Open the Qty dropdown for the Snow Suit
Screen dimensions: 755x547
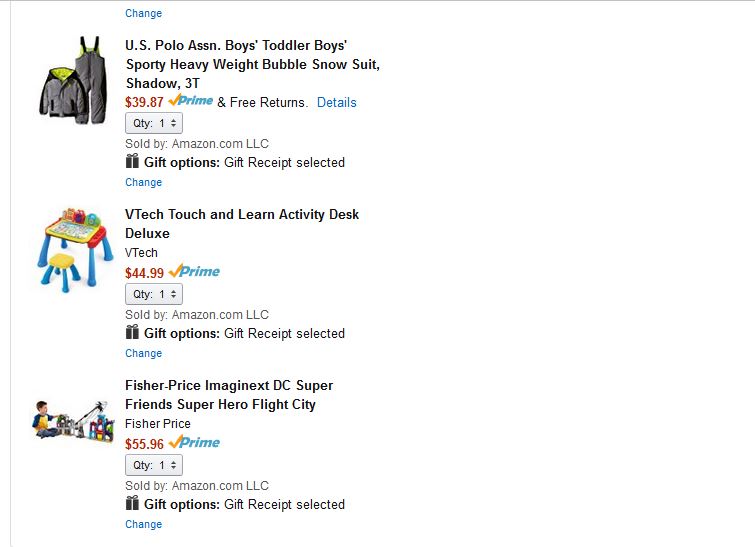[x=154, y=123]
